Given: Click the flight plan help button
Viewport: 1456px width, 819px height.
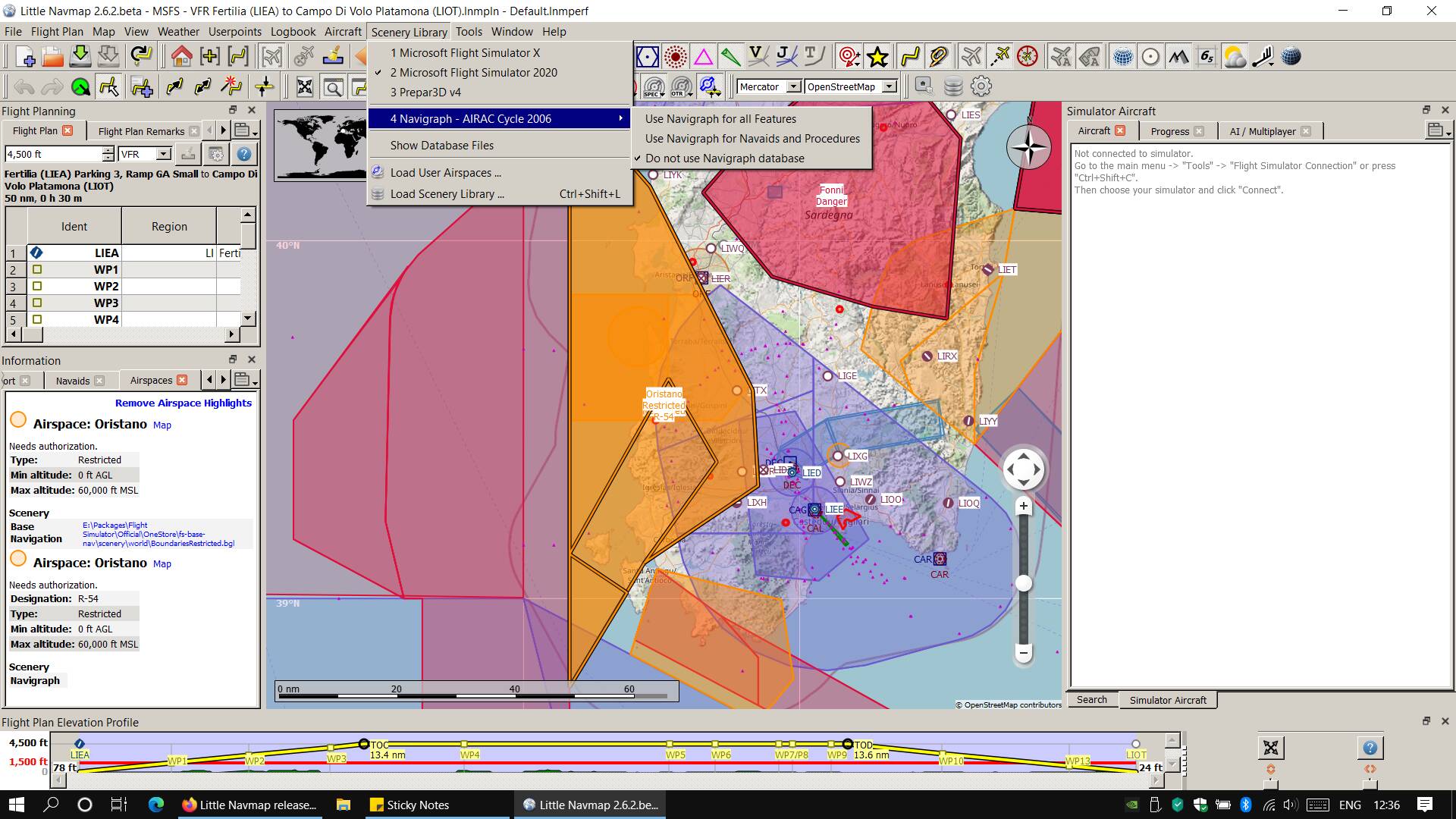Looking at the screenshot, I should pos(243,154).
